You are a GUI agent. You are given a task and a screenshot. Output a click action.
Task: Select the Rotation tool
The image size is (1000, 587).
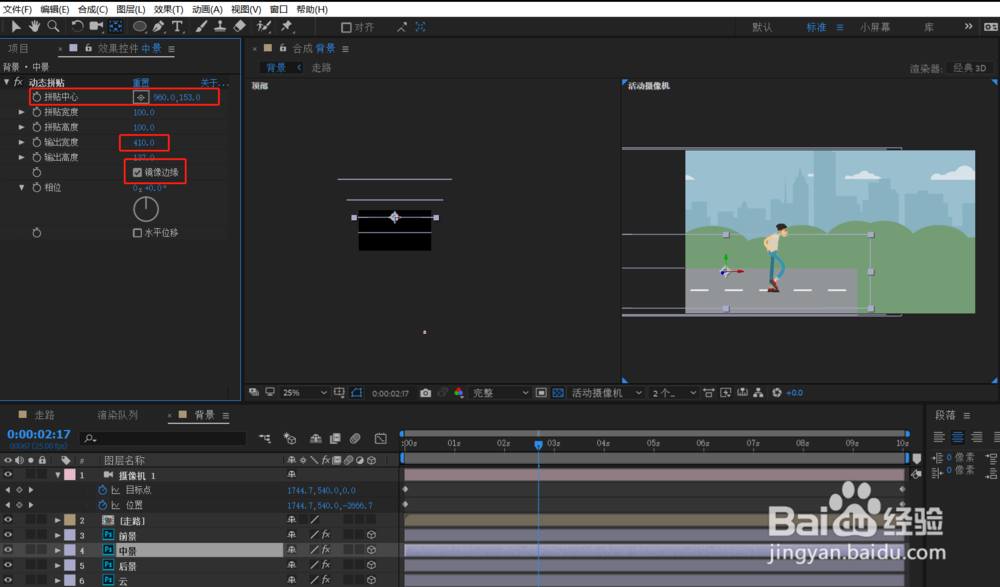[77, 26]
